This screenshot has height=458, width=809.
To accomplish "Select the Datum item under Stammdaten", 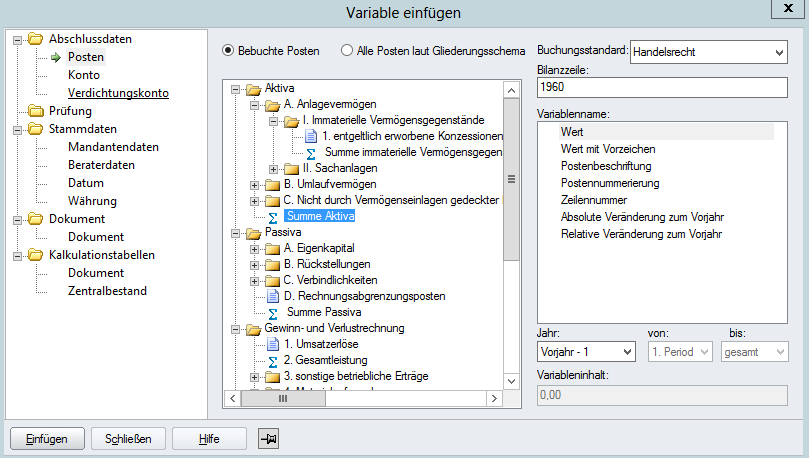I will (x=86, y=183).
